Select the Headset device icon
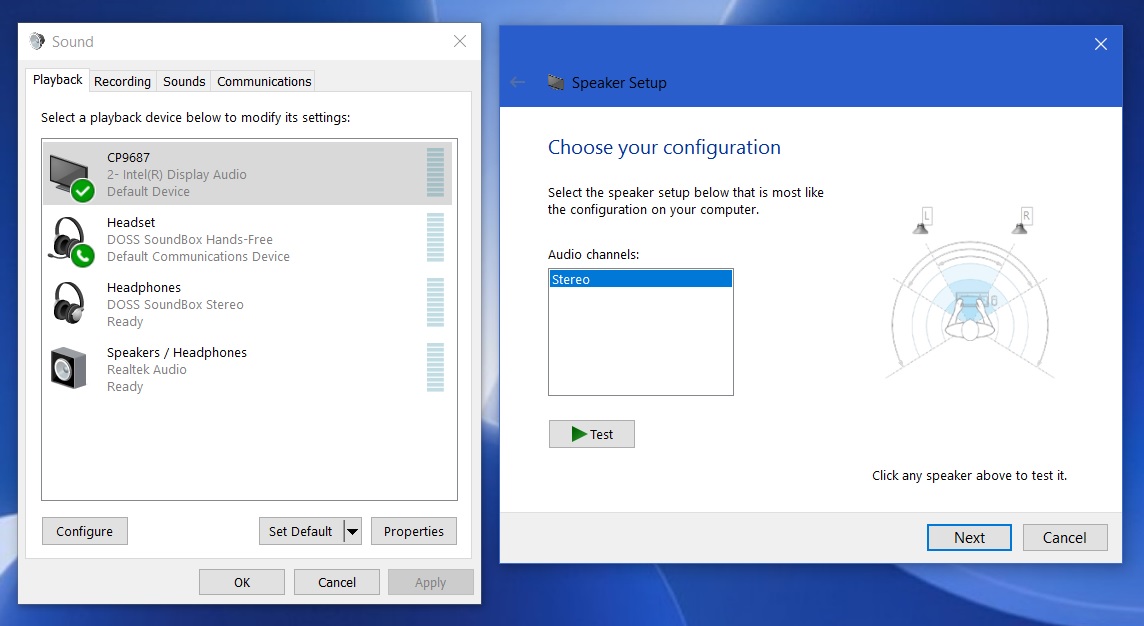Image resolution: width=1144 pixels, height=626 pixels. pyautogui.click(x=70, y=241)
